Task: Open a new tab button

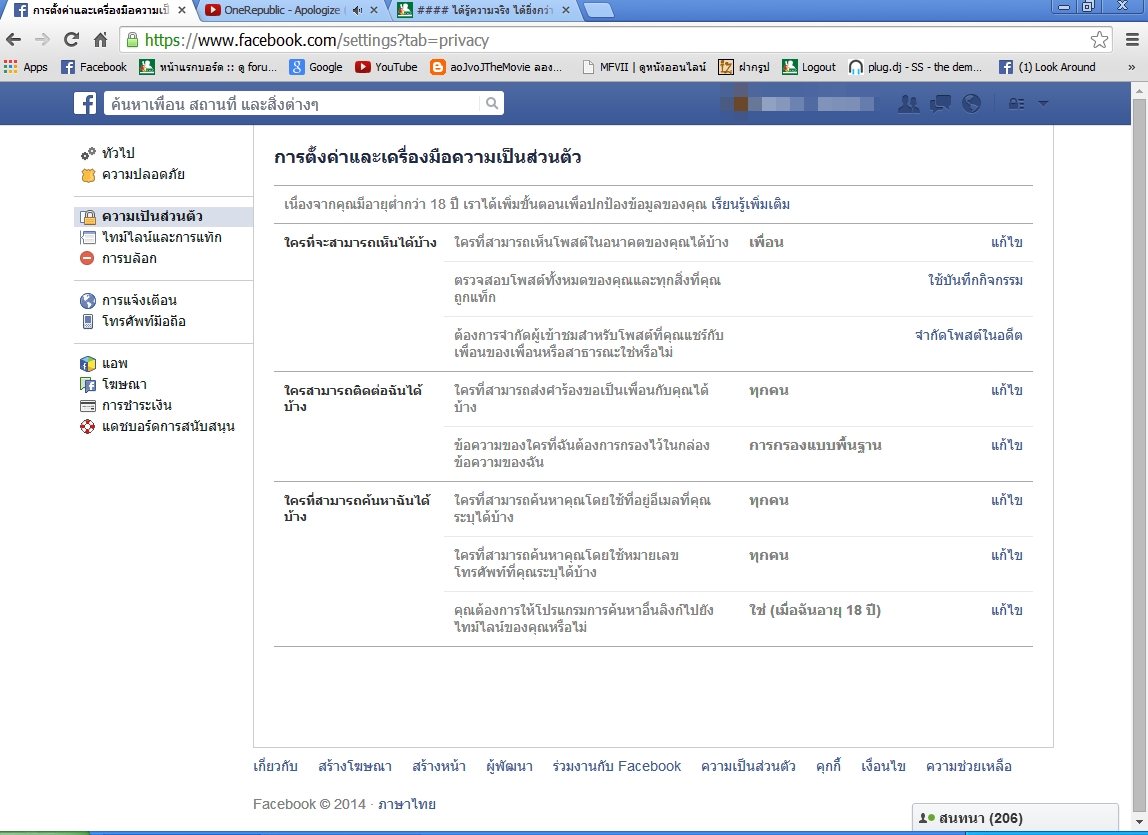Action: point(600,10)
